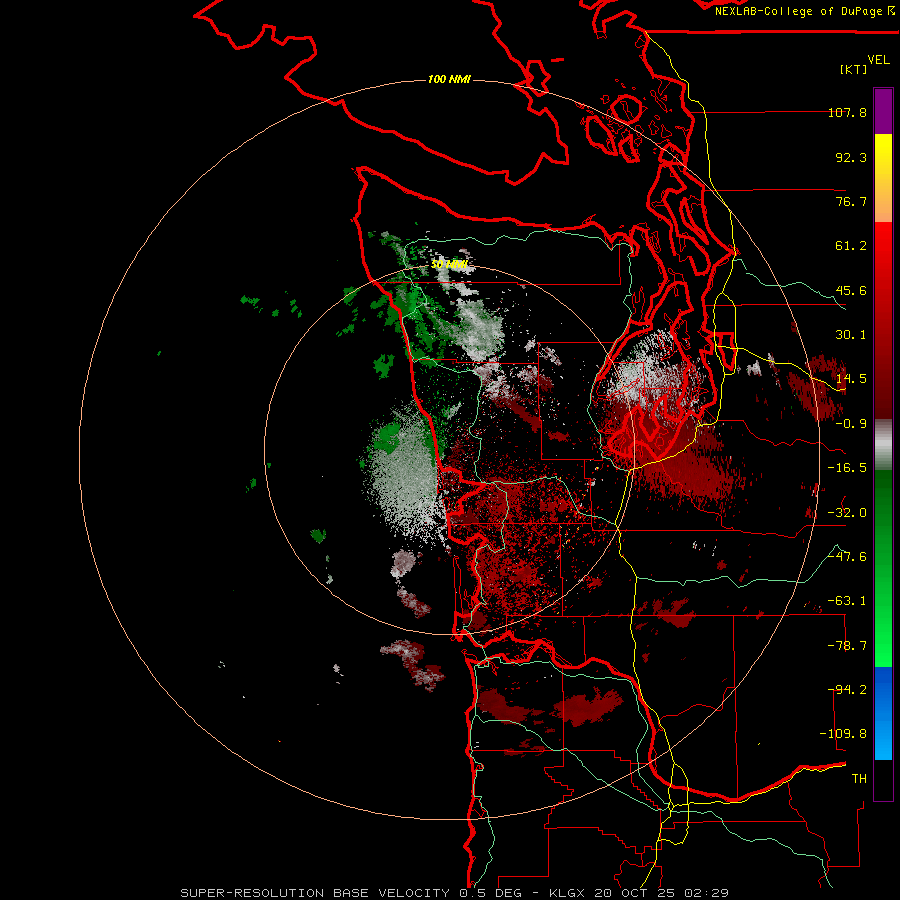Click the 107.8 legend value
This screenshot has height=900, width=900.
click(847, 112)
